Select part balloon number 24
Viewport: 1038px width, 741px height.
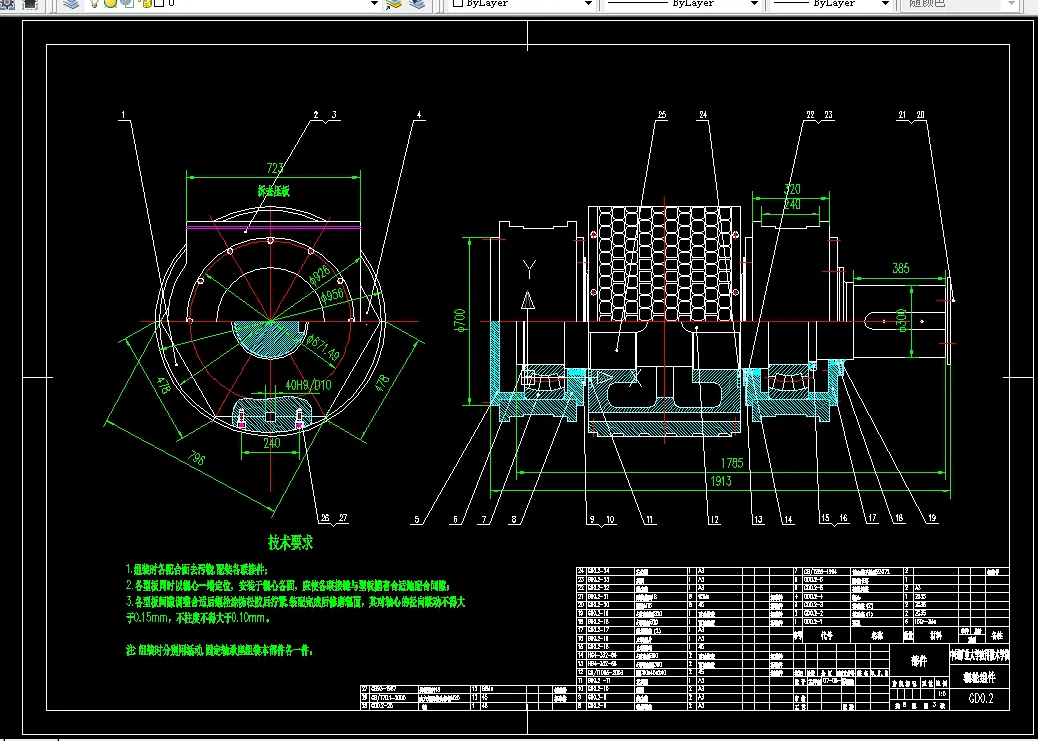[x=703, y=115]
